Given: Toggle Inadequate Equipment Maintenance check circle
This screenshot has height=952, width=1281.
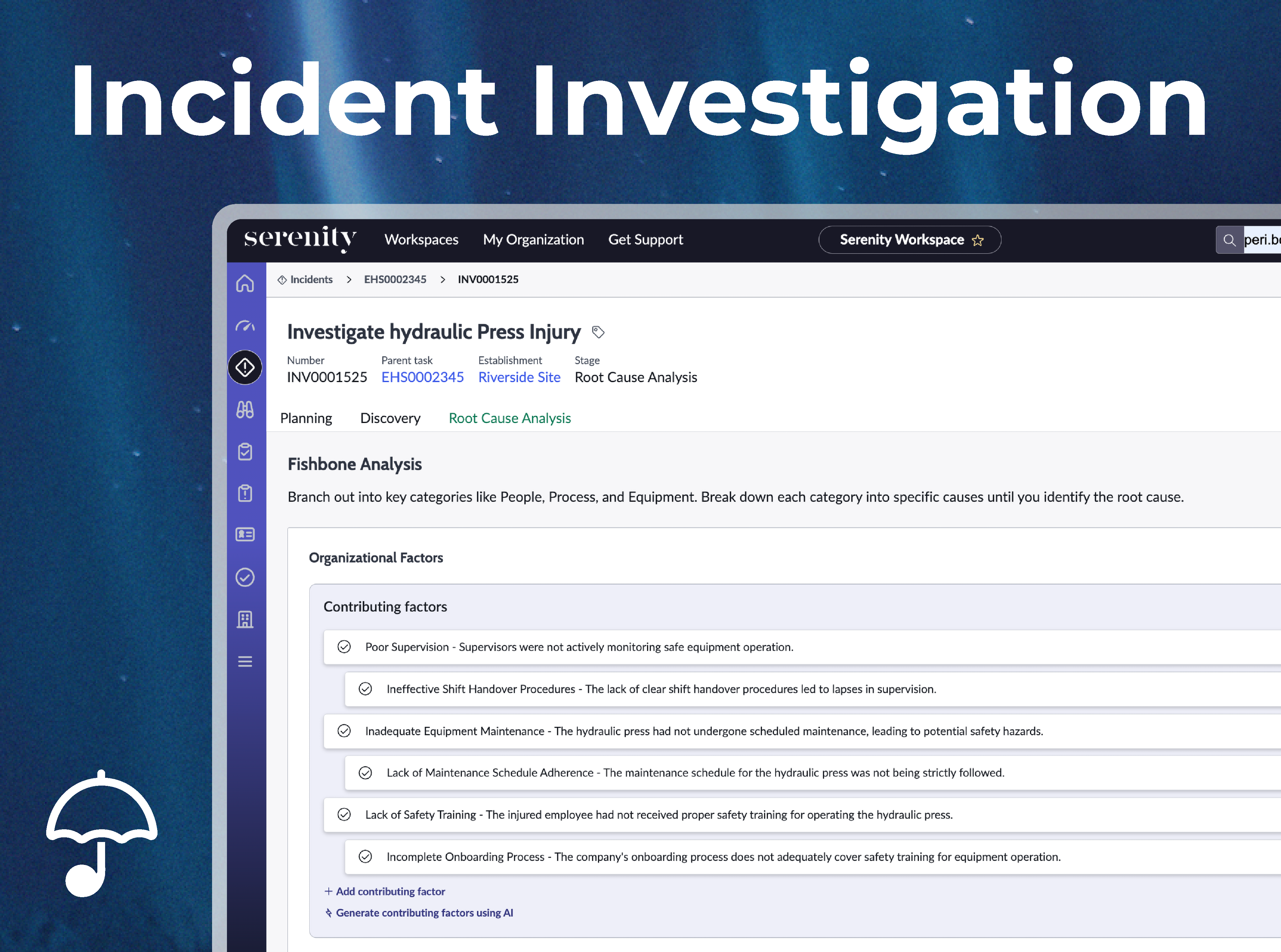Looking at the screenshot, I should tap(344, 731).
